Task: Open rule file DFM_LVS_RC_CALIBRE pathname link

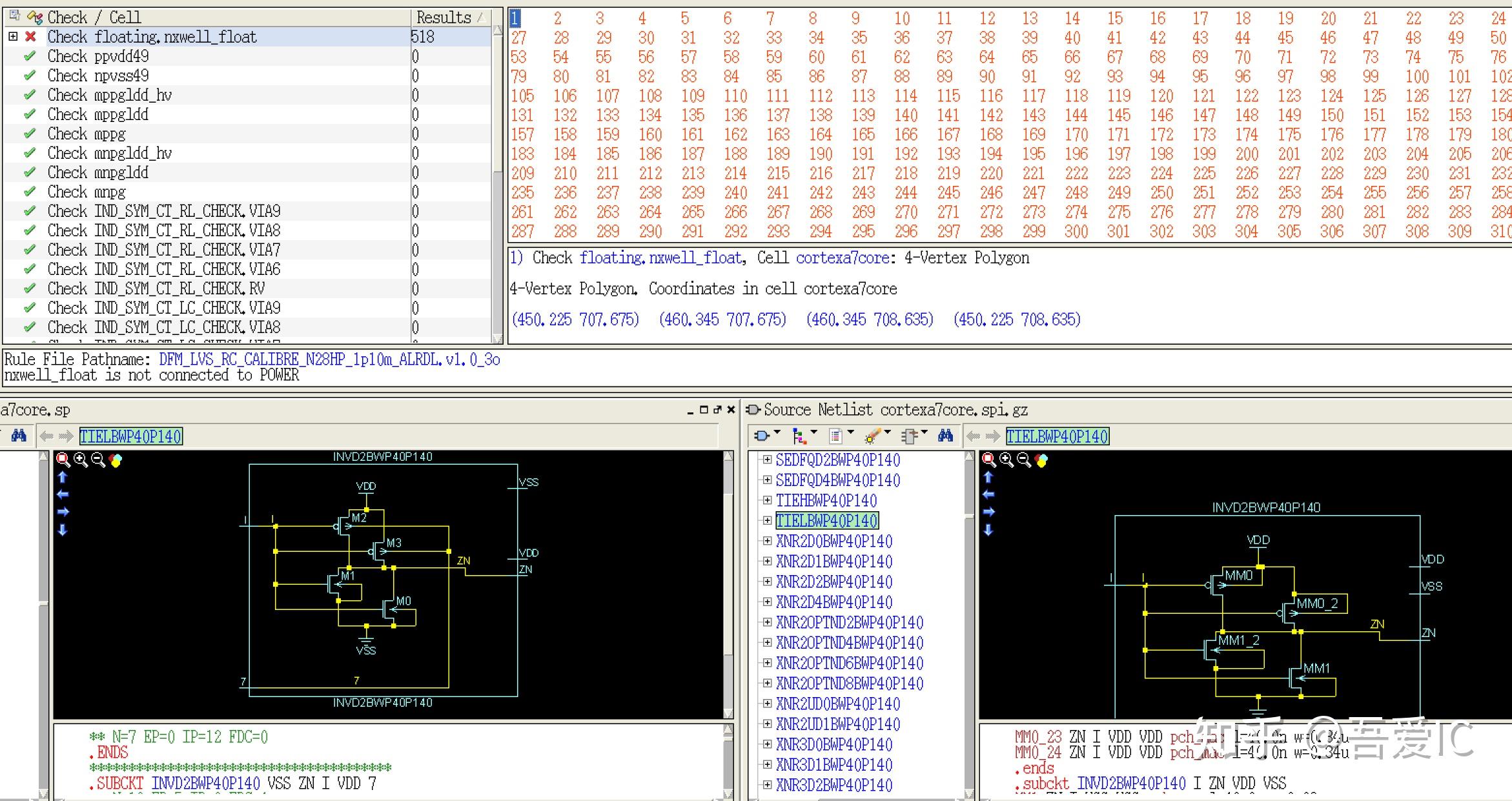Action: [329, 360]
